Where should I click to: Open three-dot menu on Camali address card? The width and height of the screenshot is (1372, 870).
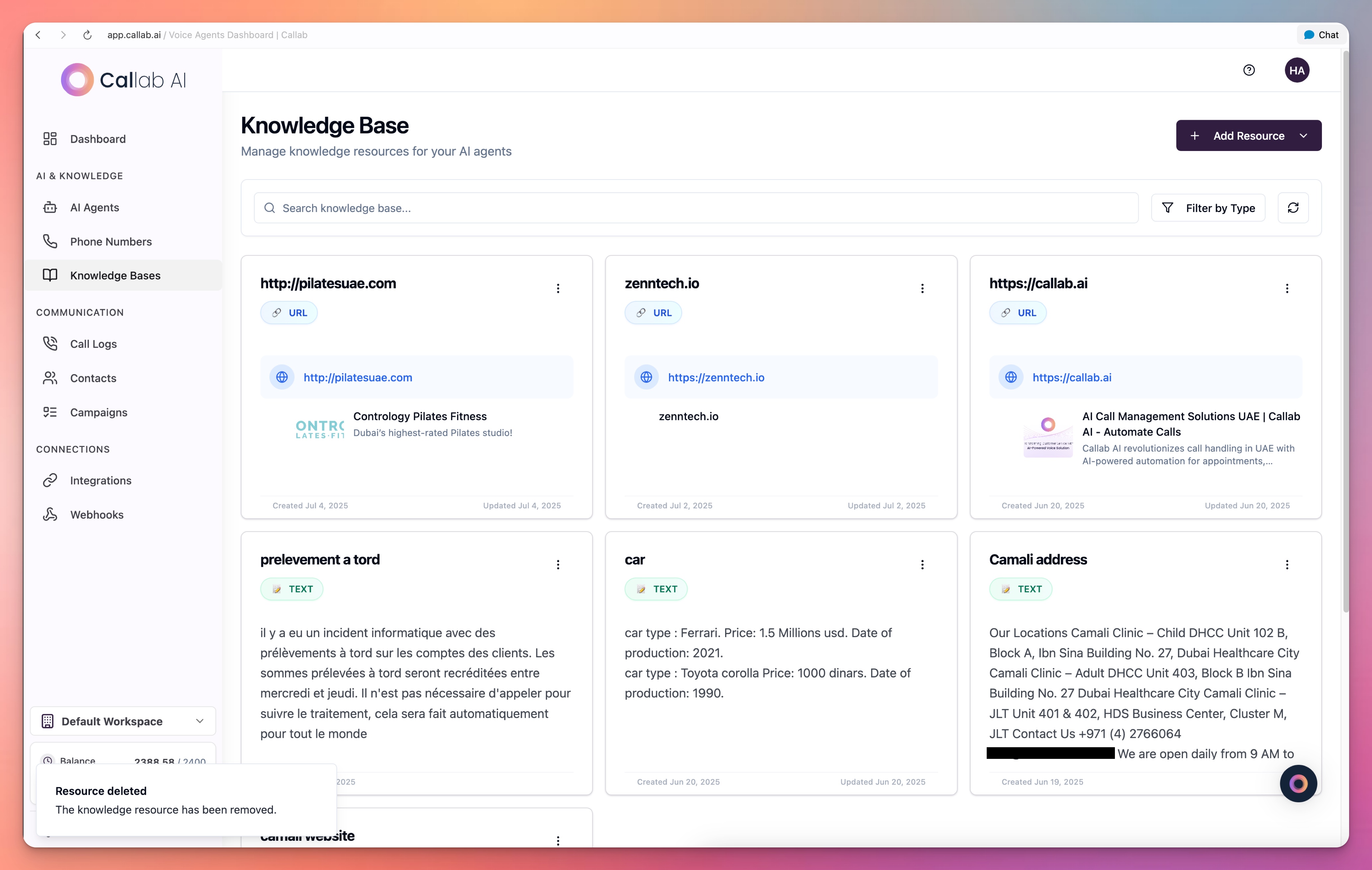click(1286, 565)
